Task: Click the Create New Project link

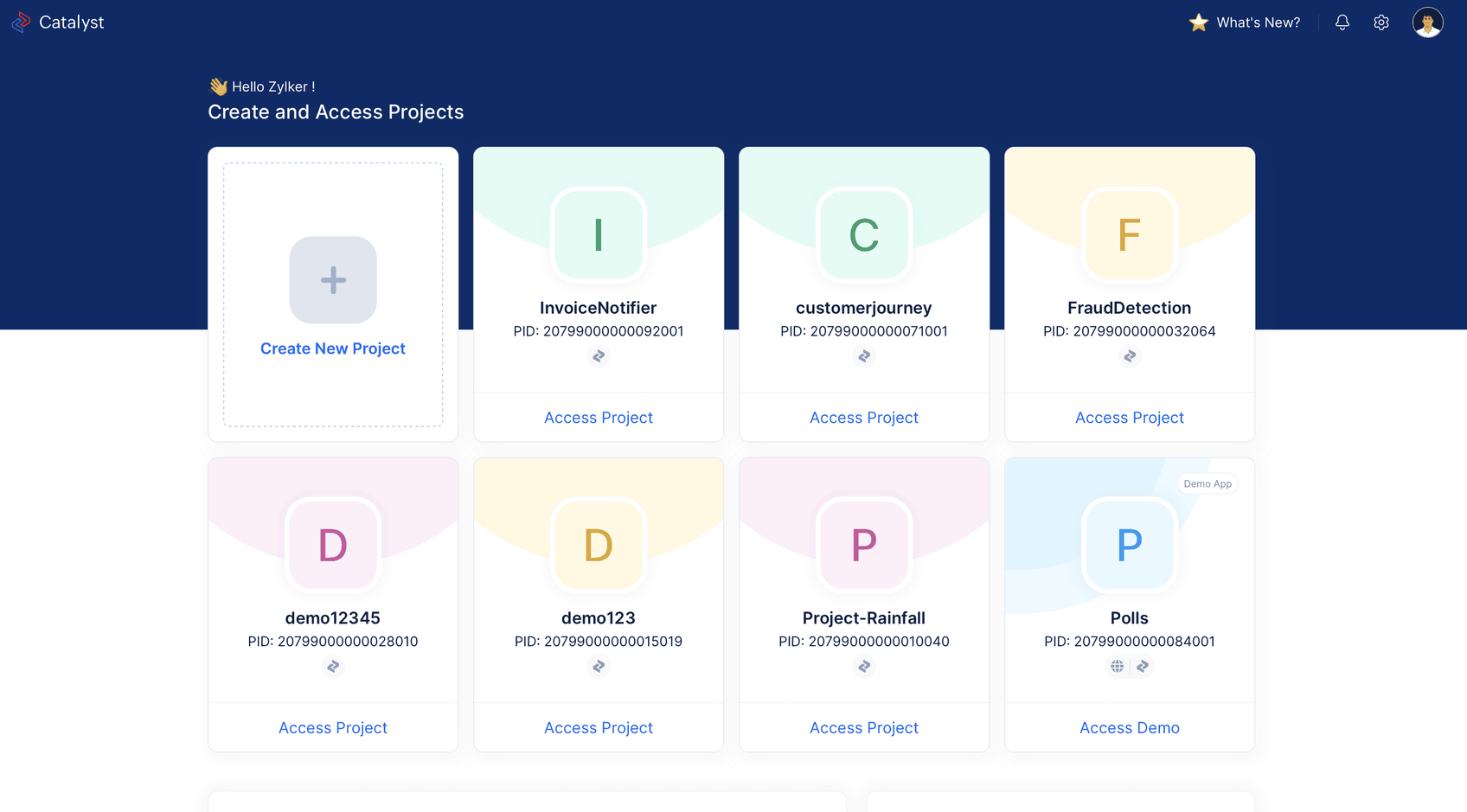Action: (333, 348)
